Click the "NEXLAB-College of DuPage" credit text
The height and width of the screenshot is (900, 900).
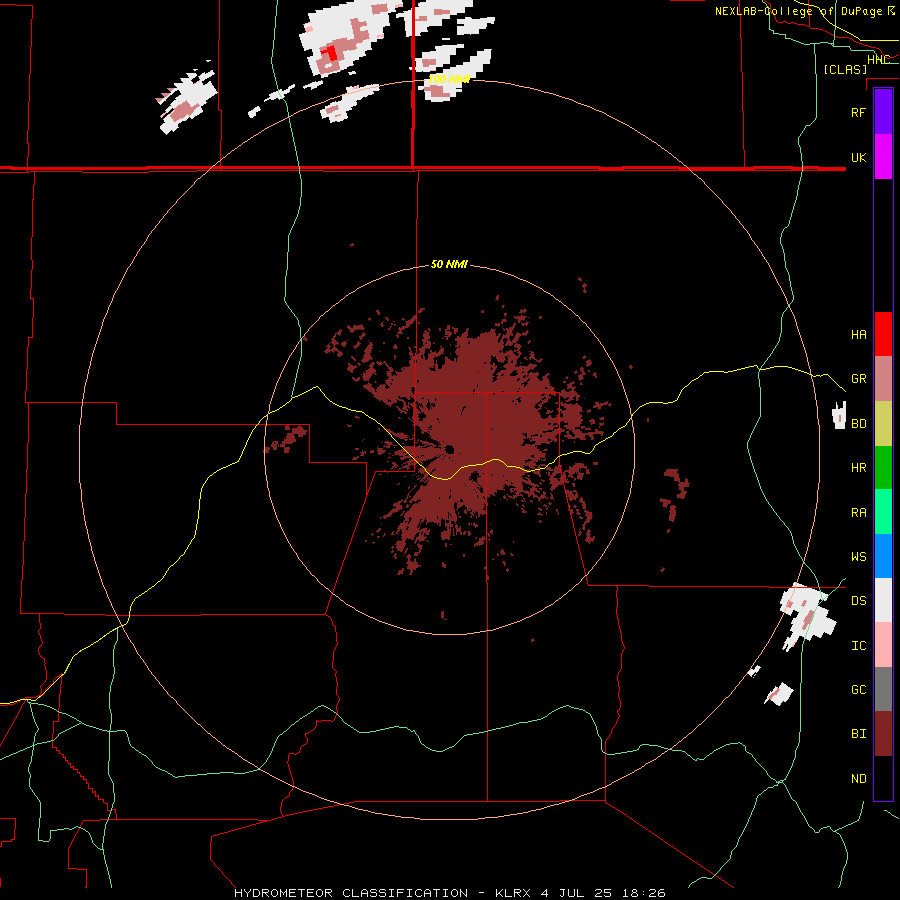tap(798, 11)
